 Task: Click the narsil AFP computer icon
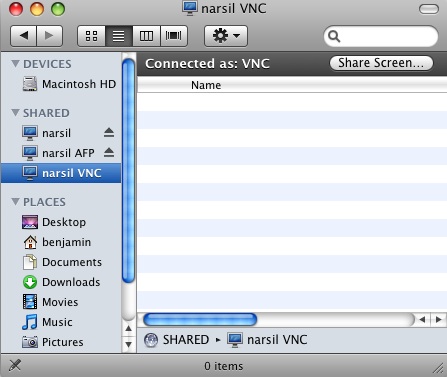coord(30,153)
